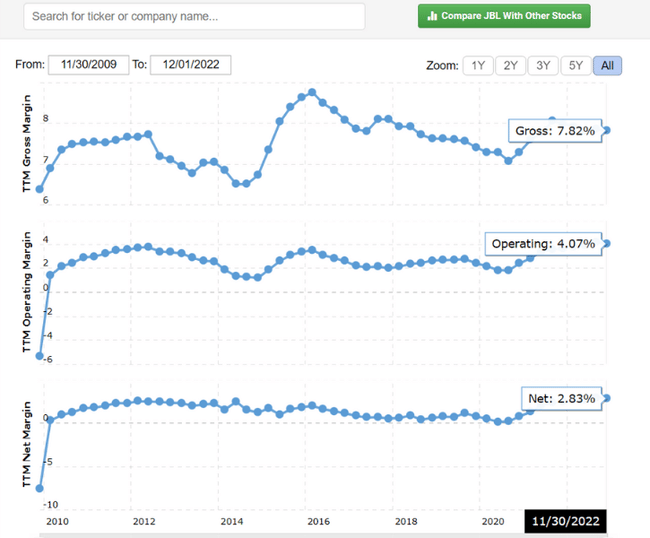Screen dimensions: 650x538
Task: Click the peak gross margin point near 2016
Action: click(312, 92)
